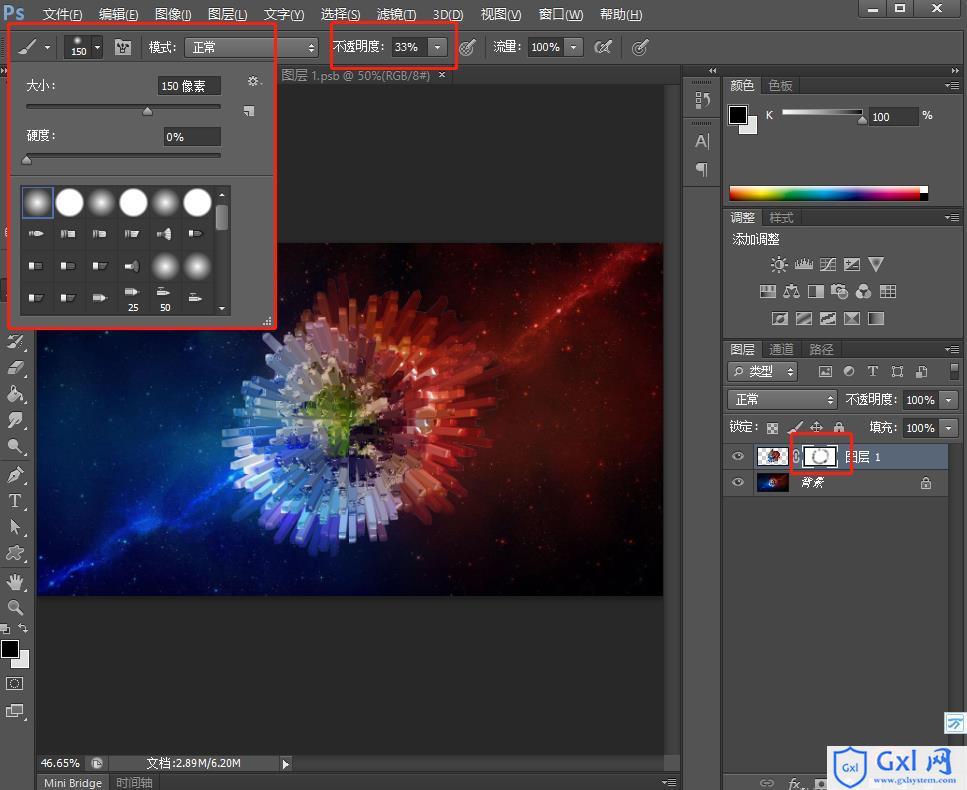The width and height of the screenshot is (967, 790).
Task: Switch to the 样式 tab
Action: [x=781, y=217]
